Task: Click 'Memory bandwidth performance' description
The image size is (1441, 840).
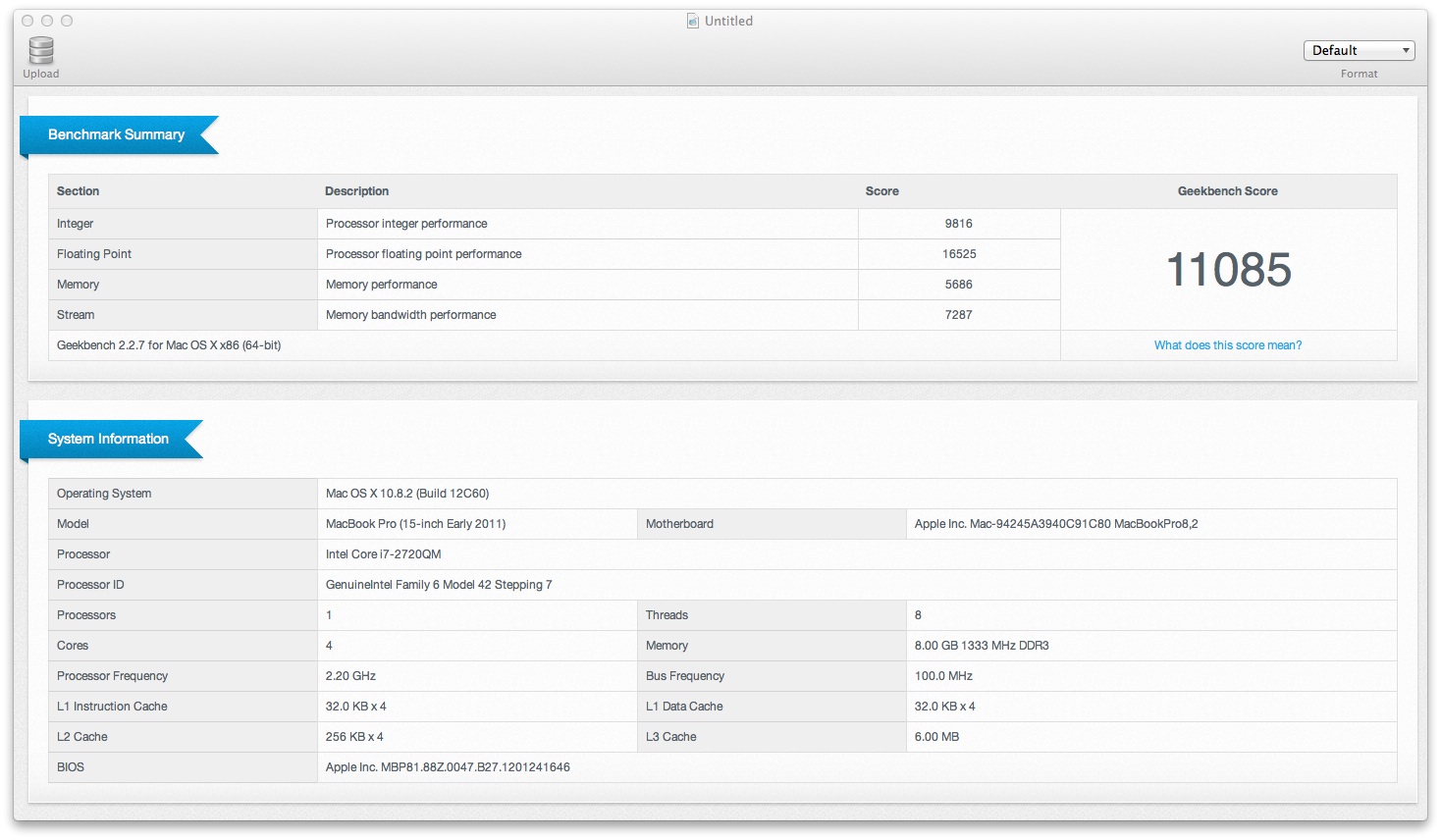Action: (410, 315)
